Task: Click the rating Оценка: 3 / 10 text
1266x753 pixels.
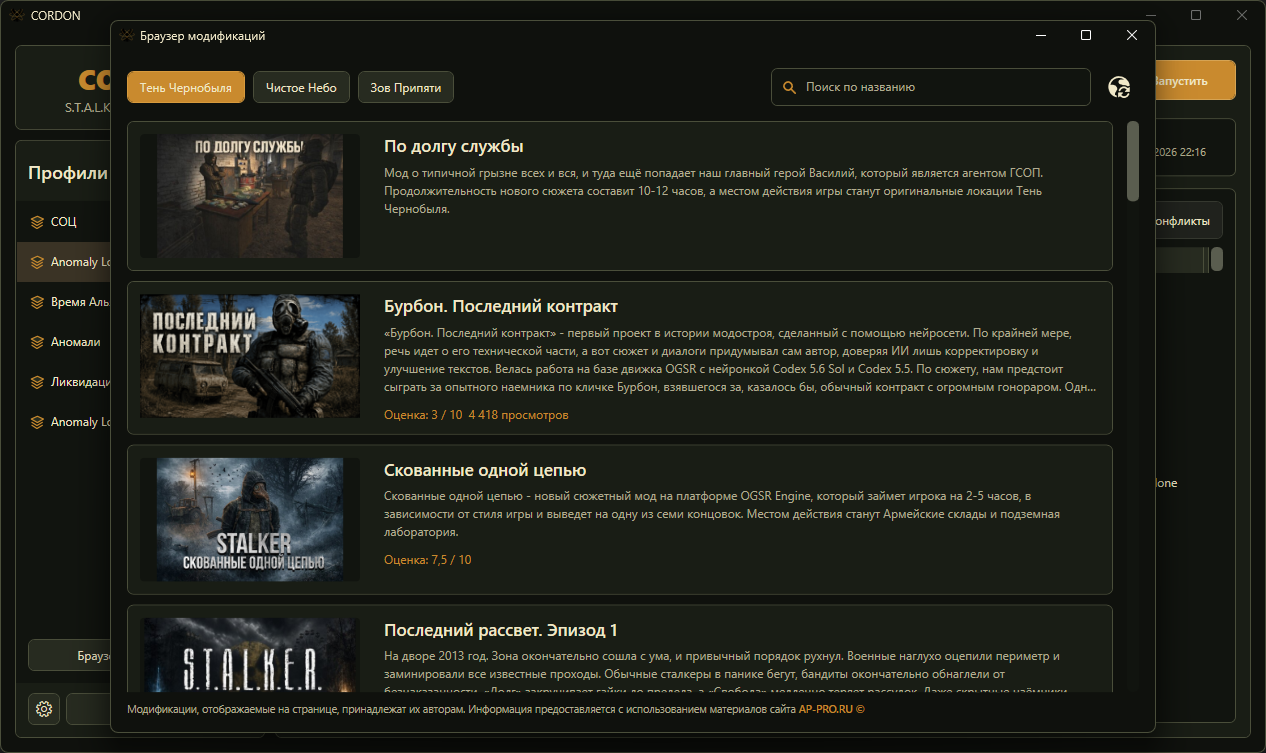Action: [423, 414]
